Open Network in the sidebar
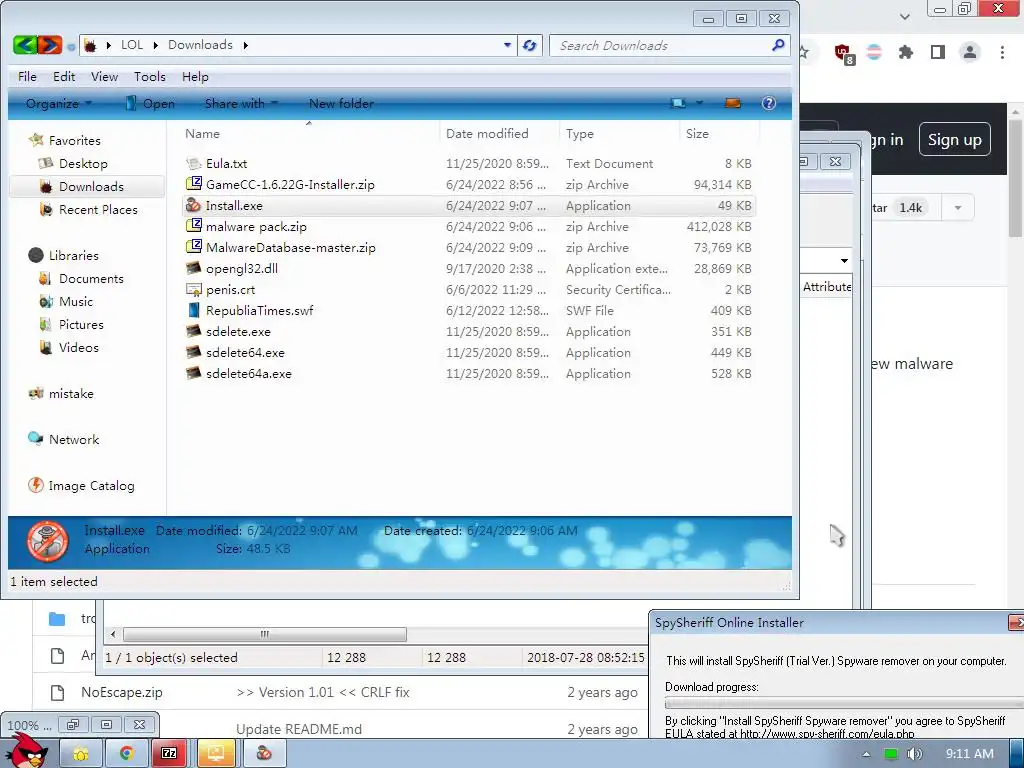Viewport: 1024px width, 768px height. click(74, 440)
